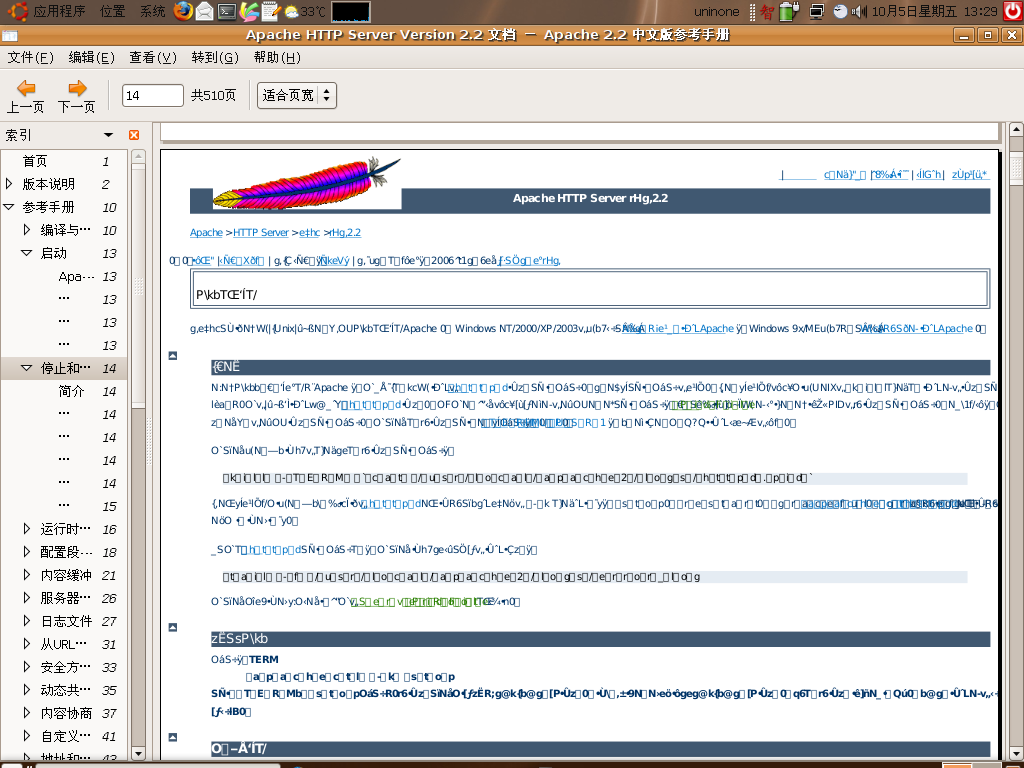The height and width of the screenshot is (768, 1024).
Task: Open the 应用程序 panel menu
Action: [59, 12]
